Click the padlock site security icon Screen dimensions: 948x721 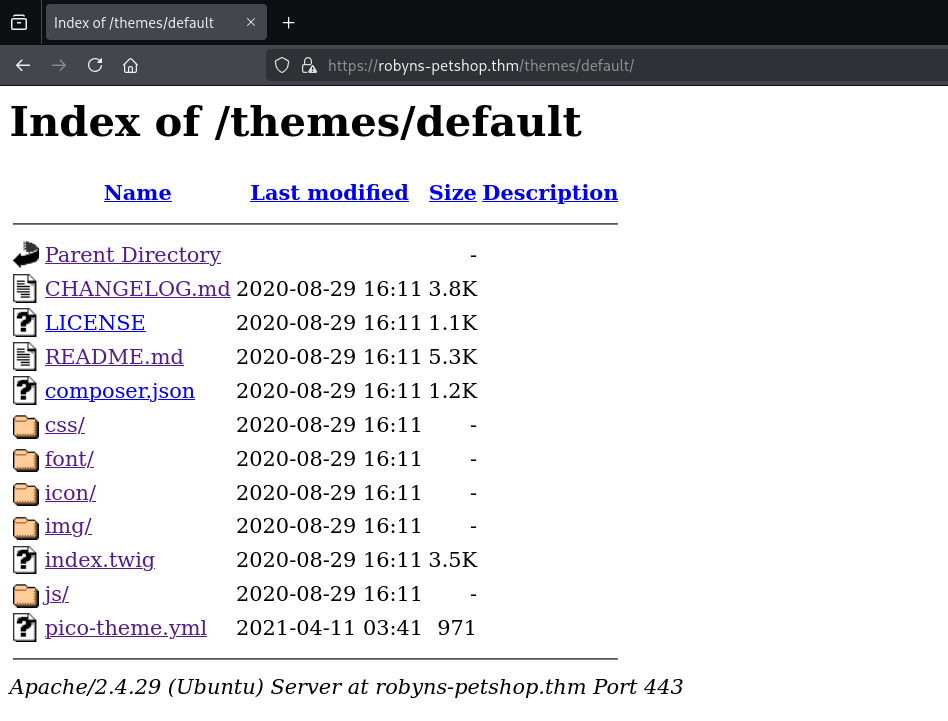click(308, 66)
